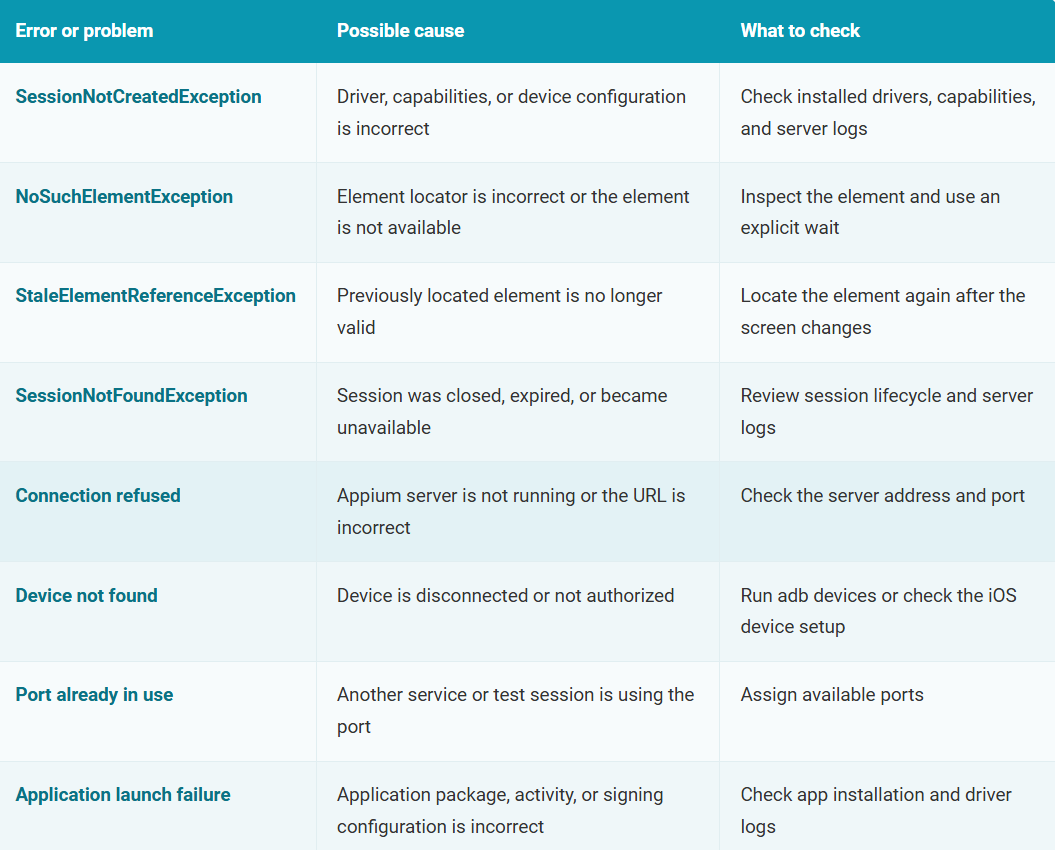The height and width of the screenshot is (850, 1055).
Task: Click 'Previously located element is no longer valid'
Action: (499, 312)
